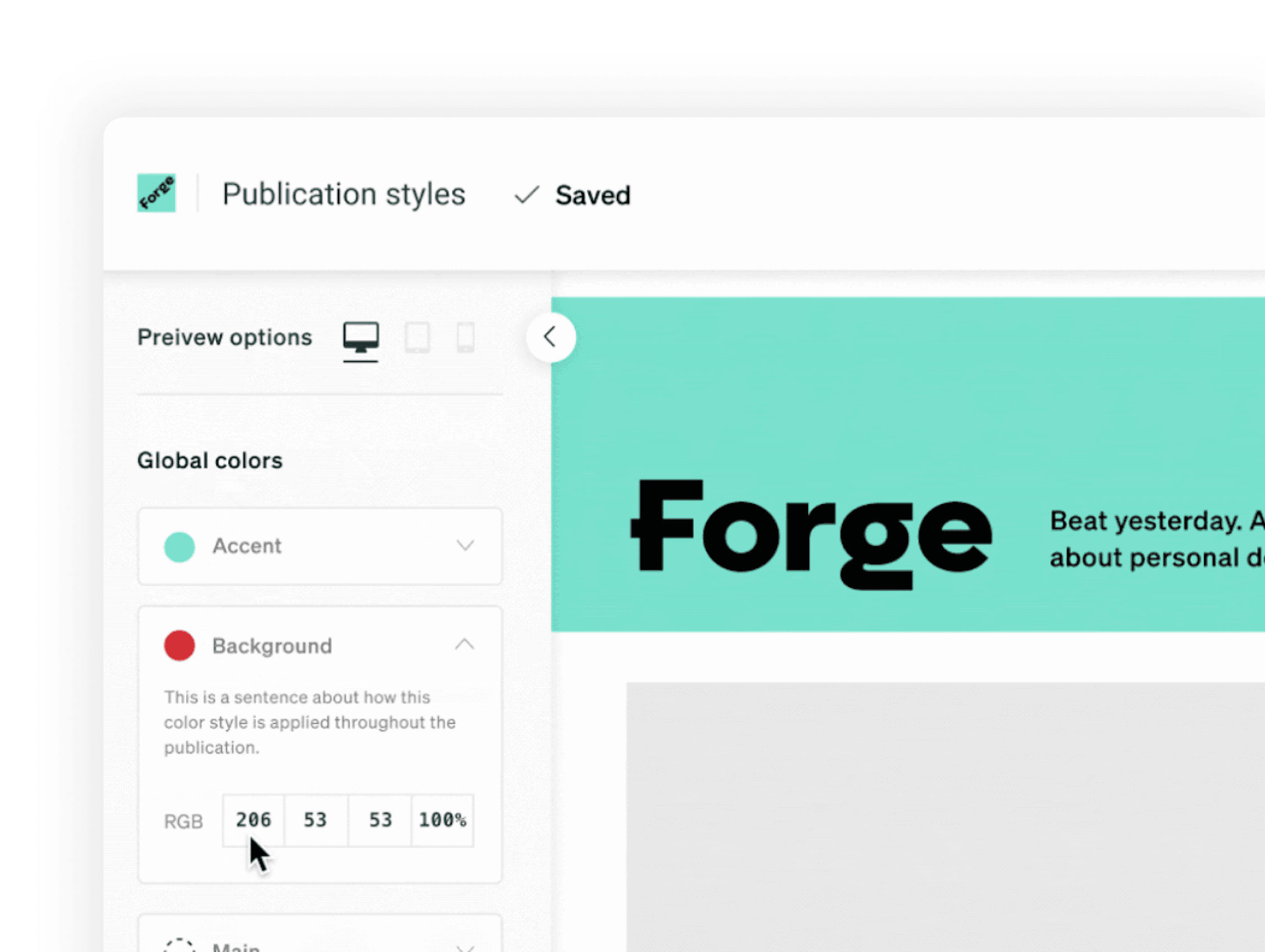Select the mobile phone preview icon
1265x952 pixels.
coord(464,339)
